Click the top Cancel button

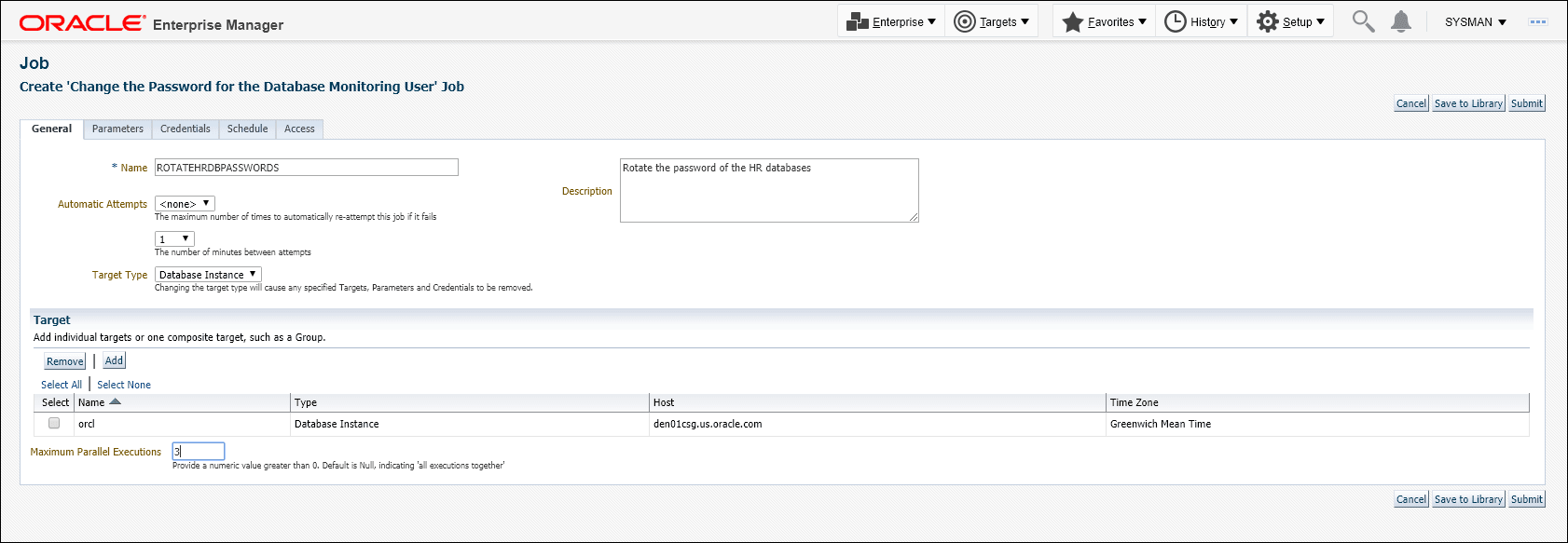pyautogui.click(x=1411, y=103)
